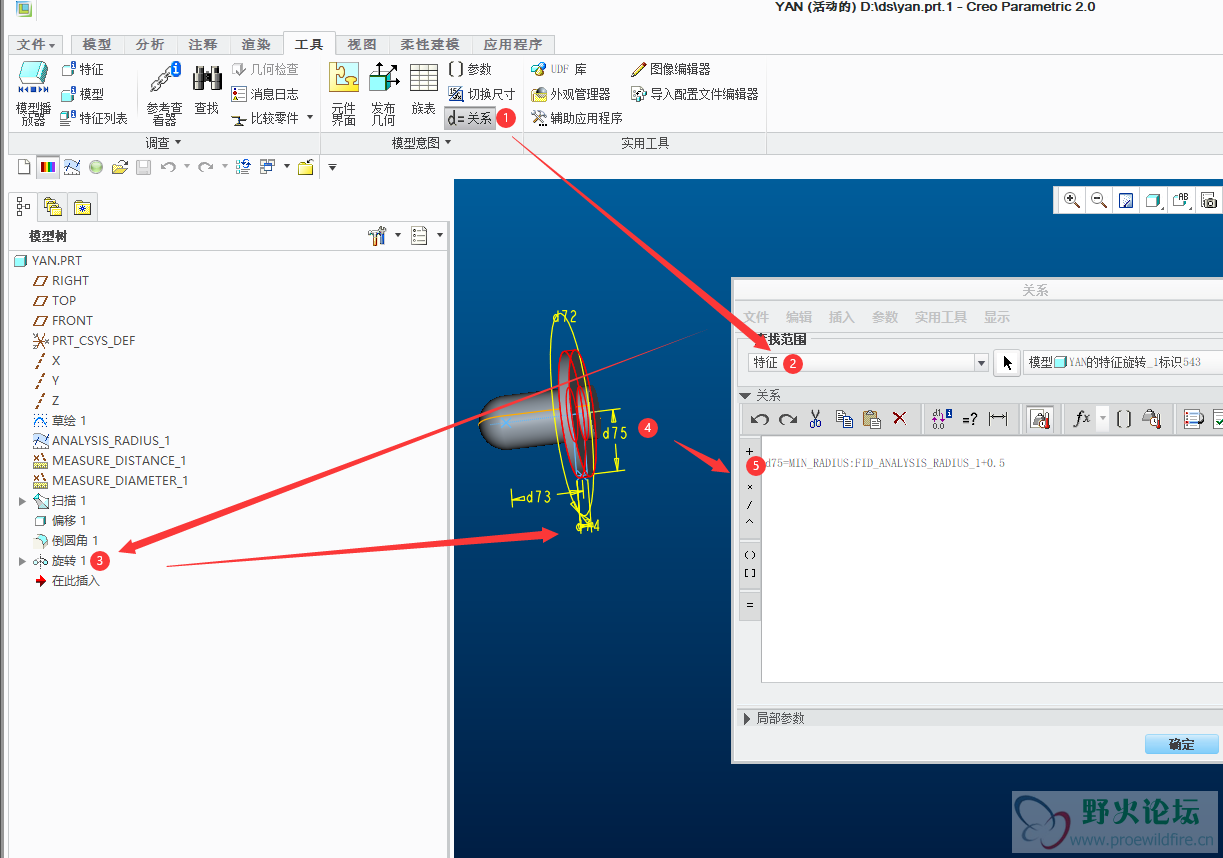The height and width of the screenshot is (858, 1223).
Task: Open 辅助应用程序 auxiliary applications
Action: tap(577, 118)
